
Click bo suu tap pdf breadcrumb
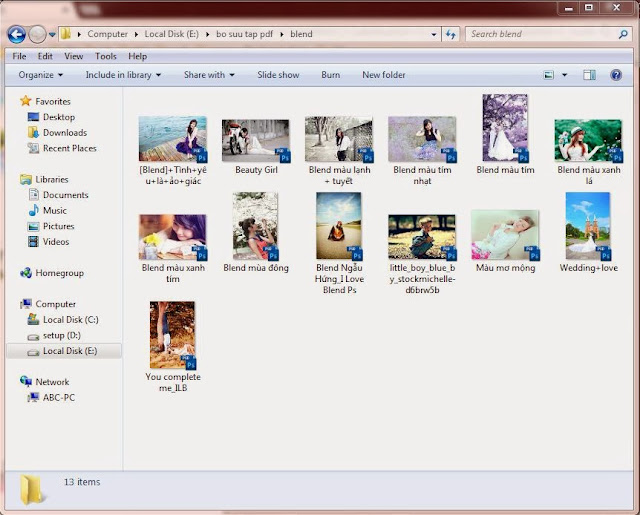pyautogui.click(x=244, y=34)
